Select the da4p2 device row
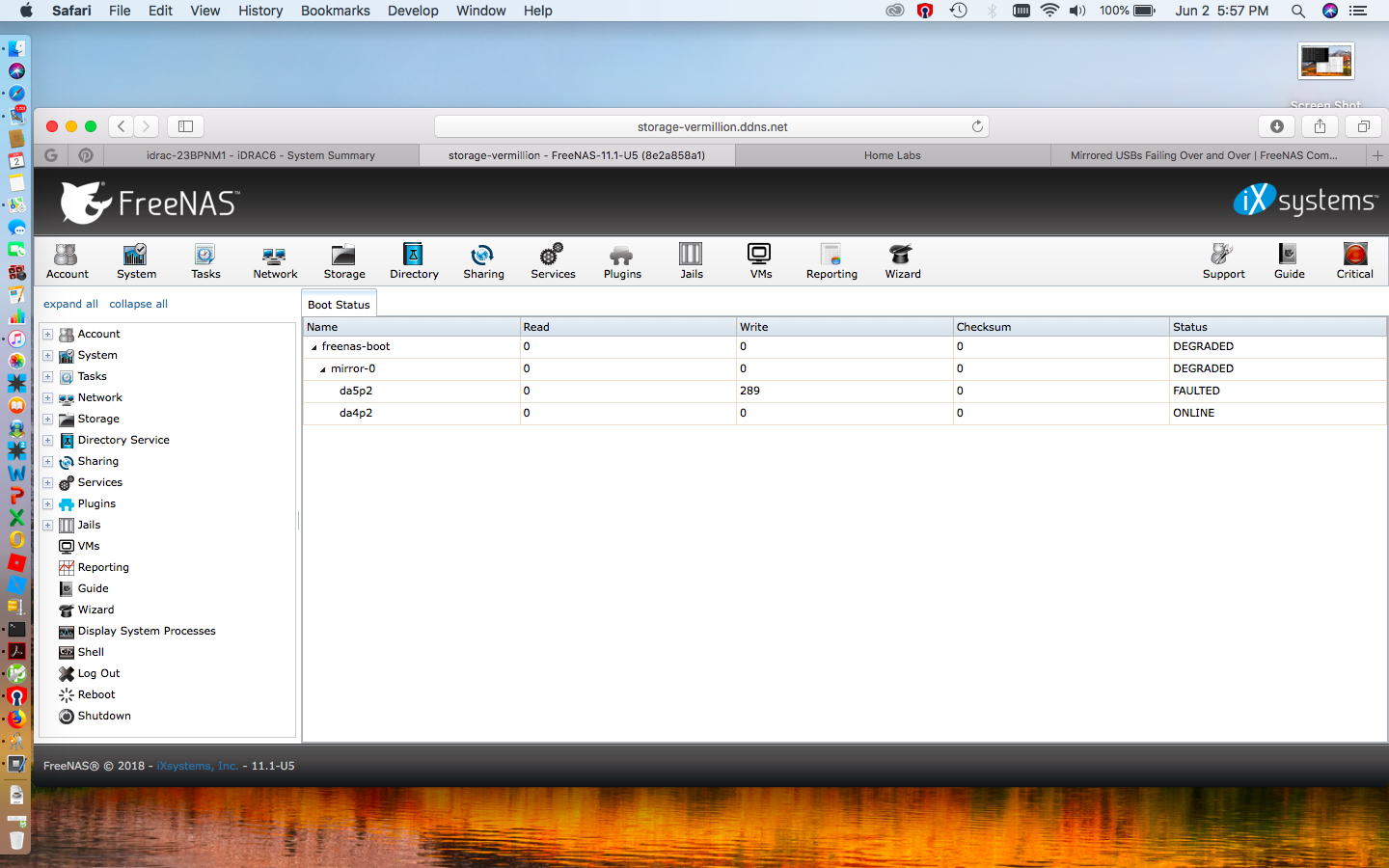Image resolution: width=1389 pixels, height=868 pixels. 845,413
